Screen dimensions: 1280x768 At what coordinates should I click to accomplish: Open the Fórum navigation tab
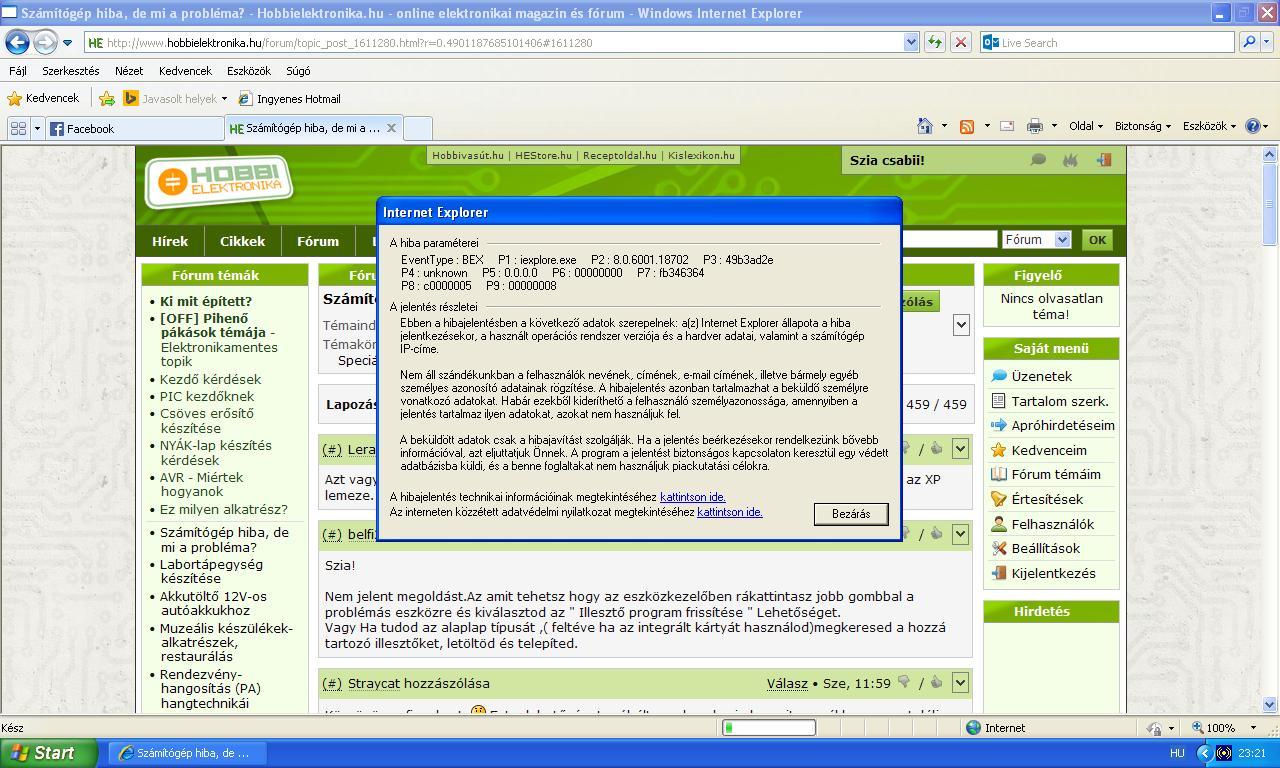pos(318,241)
